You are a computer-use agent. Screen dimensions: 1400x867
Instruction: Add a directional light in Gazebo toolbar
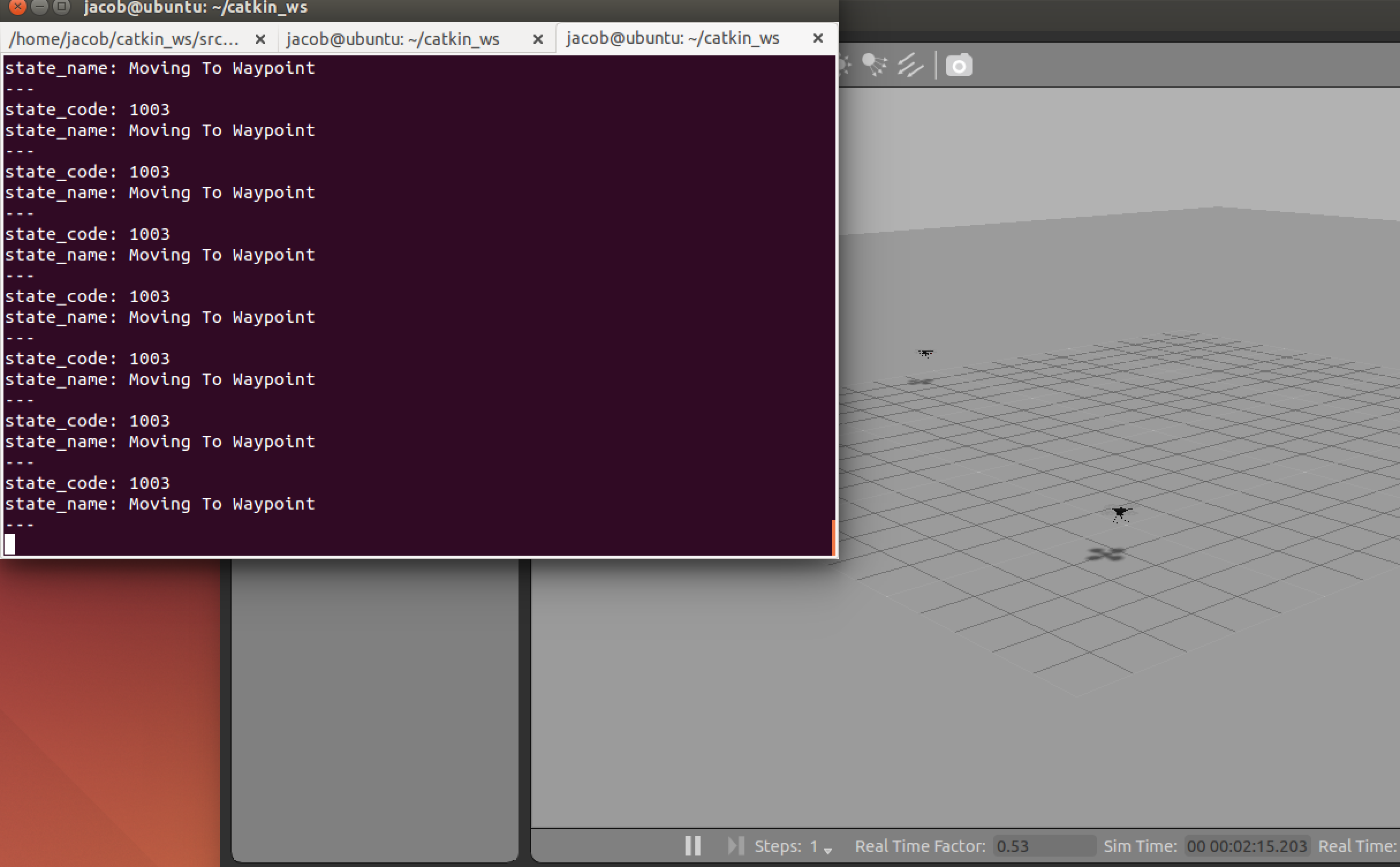(910, 65)
